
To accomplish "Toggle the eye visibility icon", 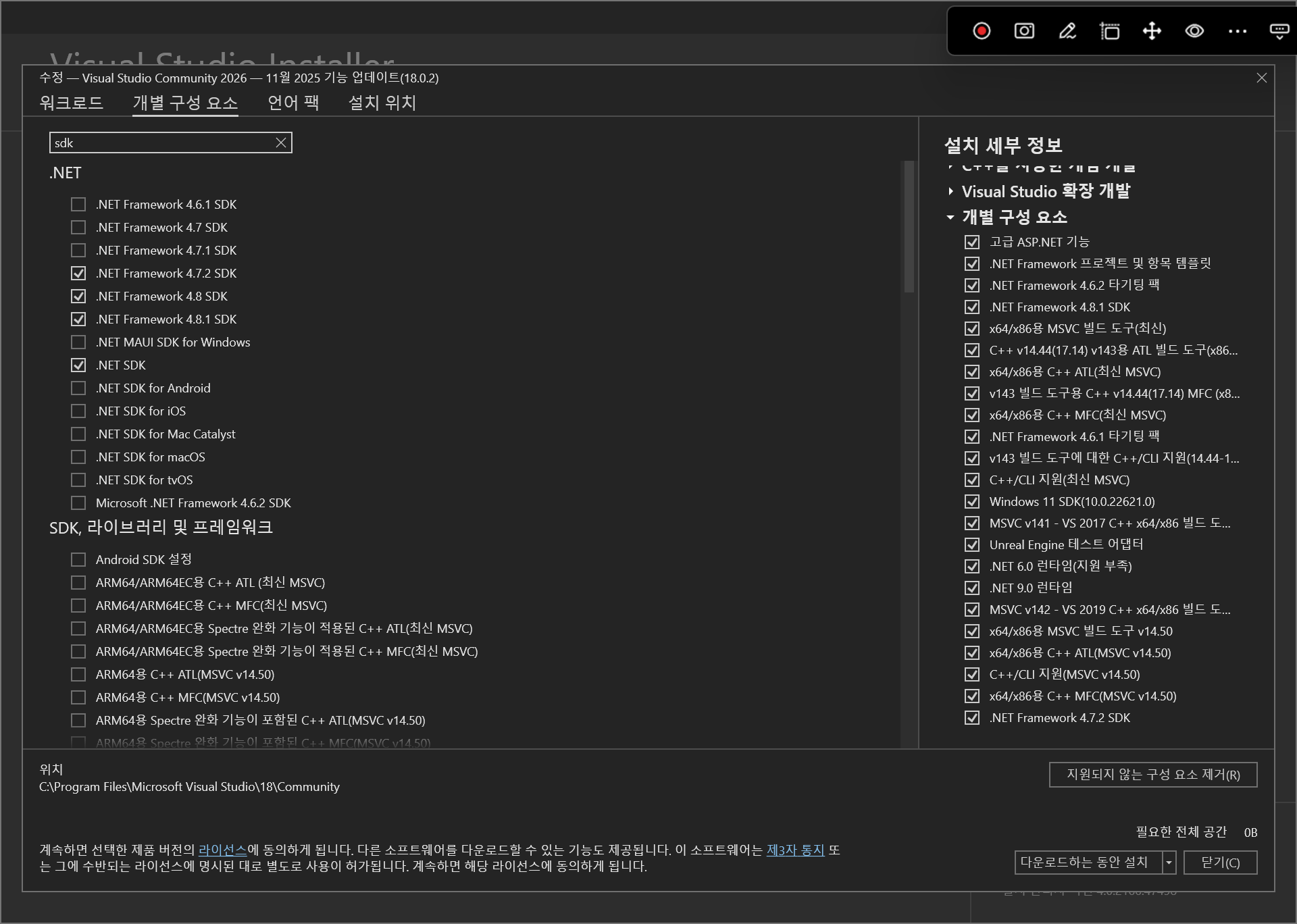I will [1194, 31].
